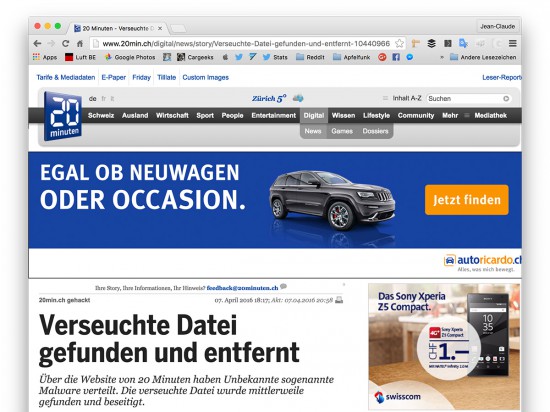Click the Google+ bookmark icon

[x=382, y=57]
